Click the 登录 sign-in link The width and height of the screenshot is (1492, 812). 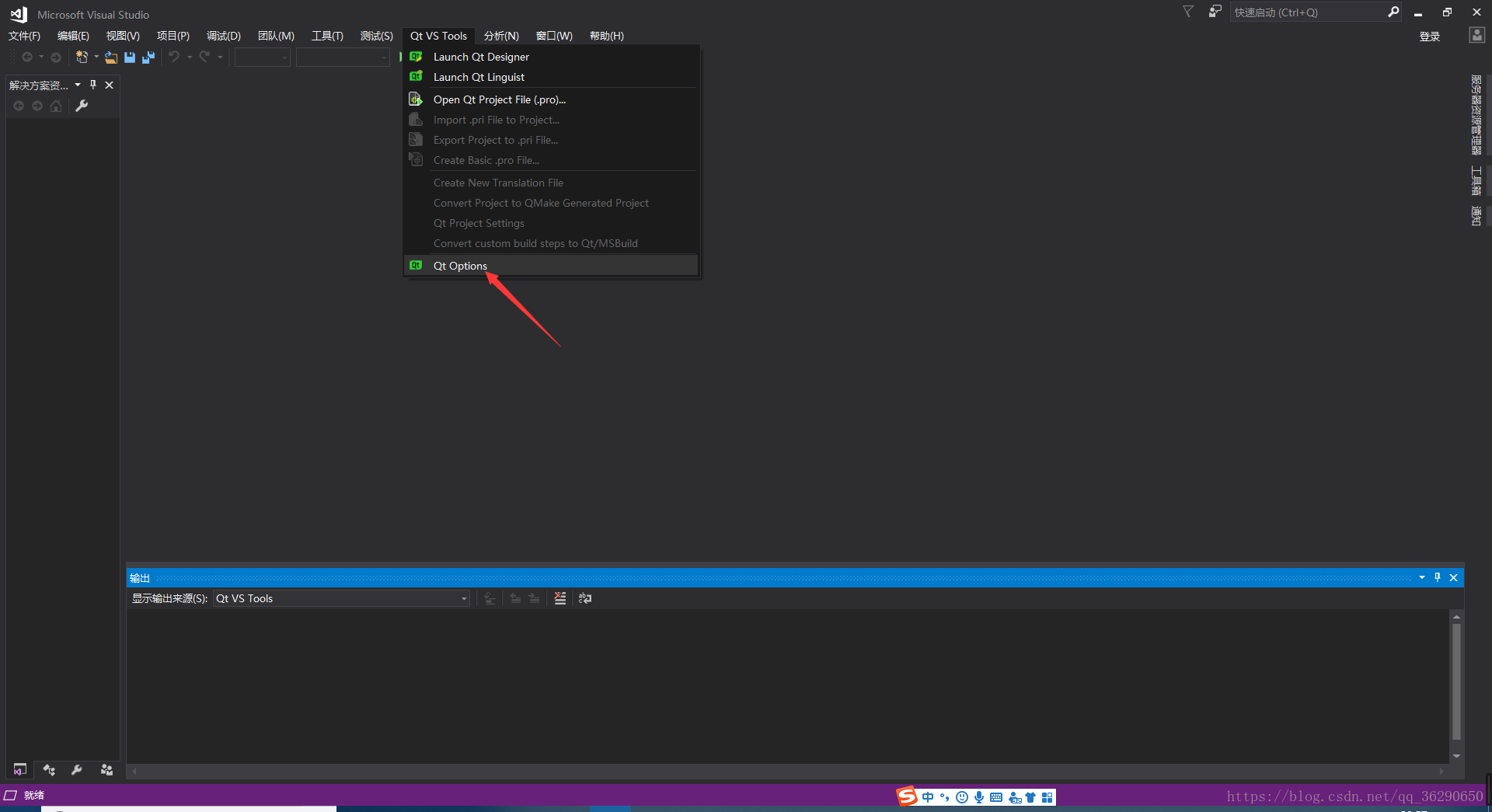pyautogui.click(x=1430, y=37)
